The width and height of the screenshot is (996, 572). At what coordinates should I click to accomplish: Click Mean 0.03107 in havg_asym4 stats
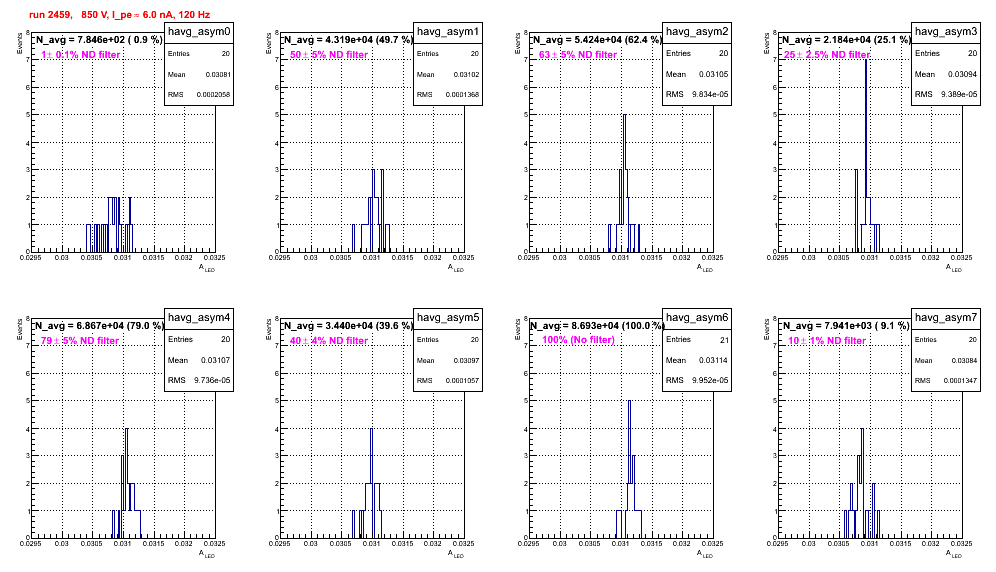[199, 360]
